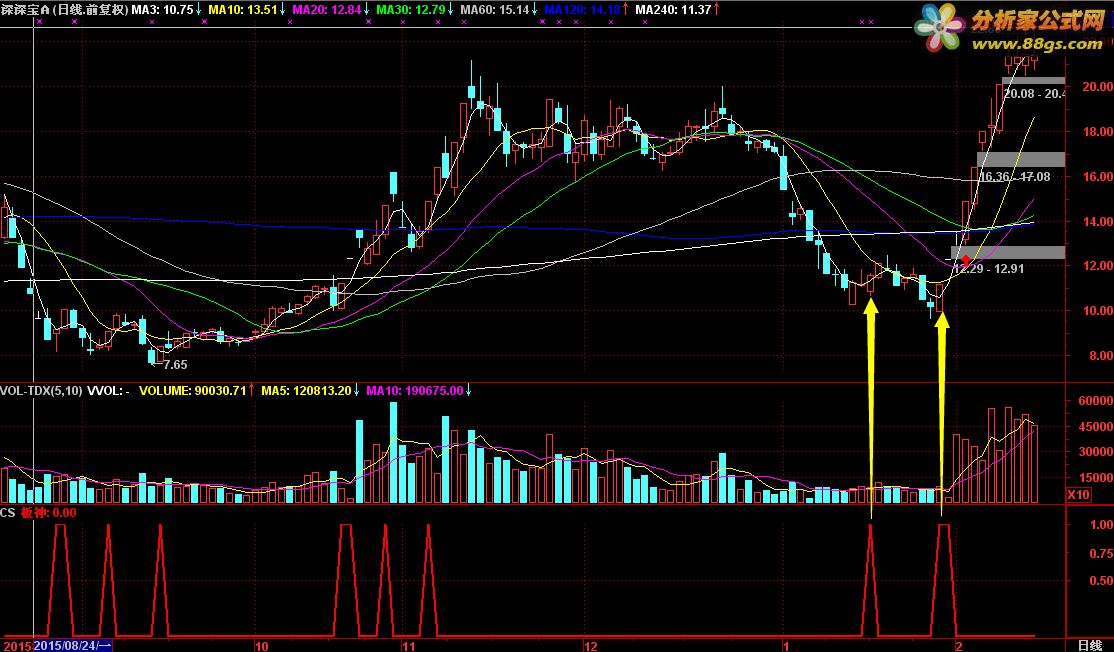Select the MA240: 11.37 label
Viewport: 1114px width, 652px height.
pyautogui.click(x=673, y=10)
